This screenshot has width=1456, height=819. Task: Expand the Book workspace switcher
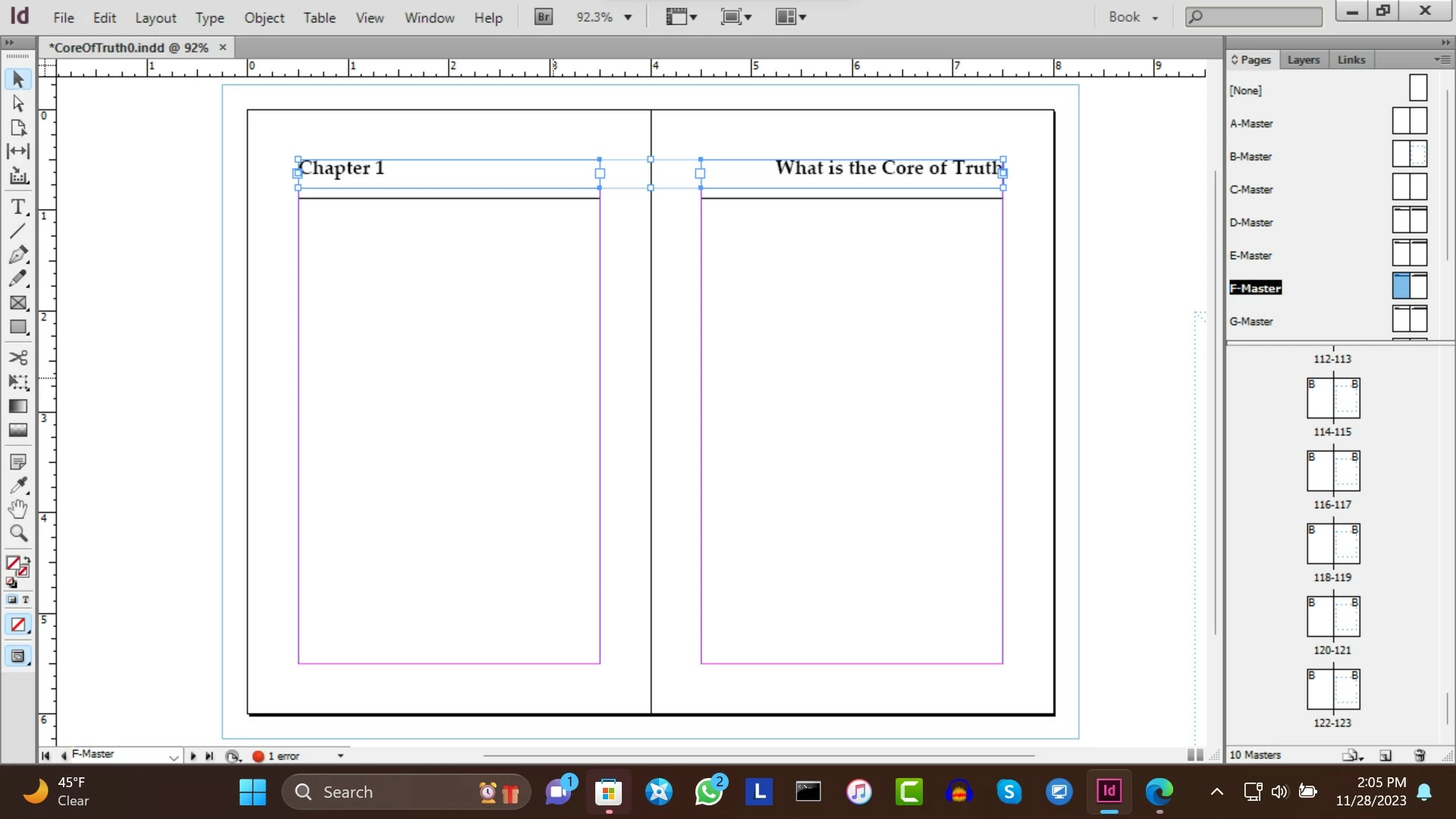pyautogui.click(x=1134, y=17)
